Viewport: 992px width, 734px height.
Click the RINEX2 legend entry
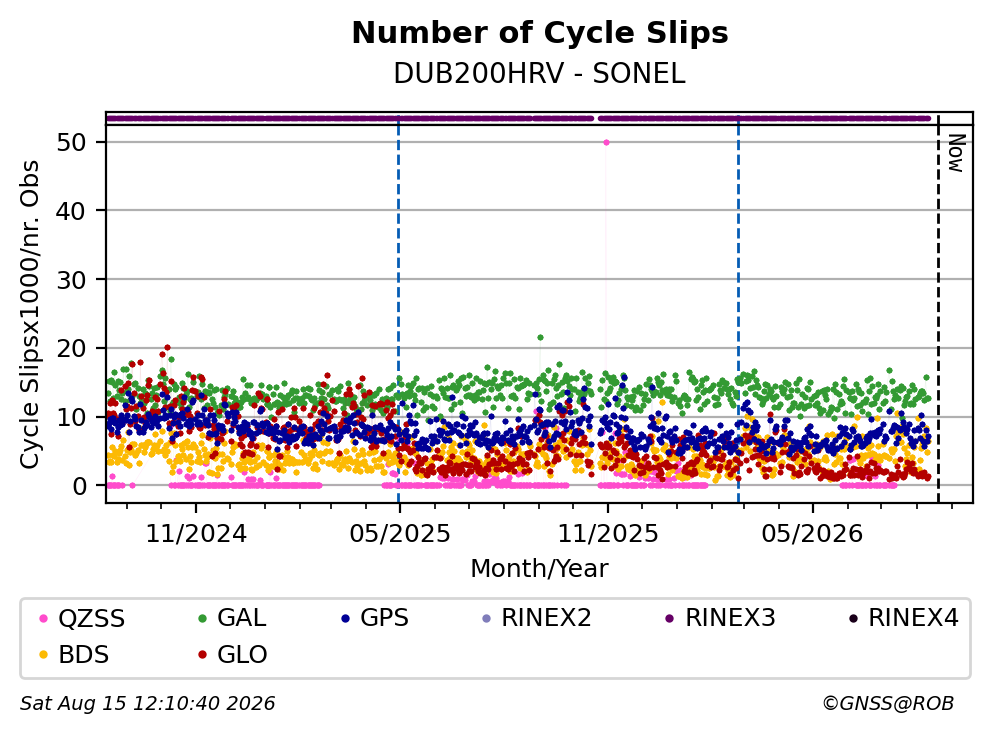(x=537, y=618)
